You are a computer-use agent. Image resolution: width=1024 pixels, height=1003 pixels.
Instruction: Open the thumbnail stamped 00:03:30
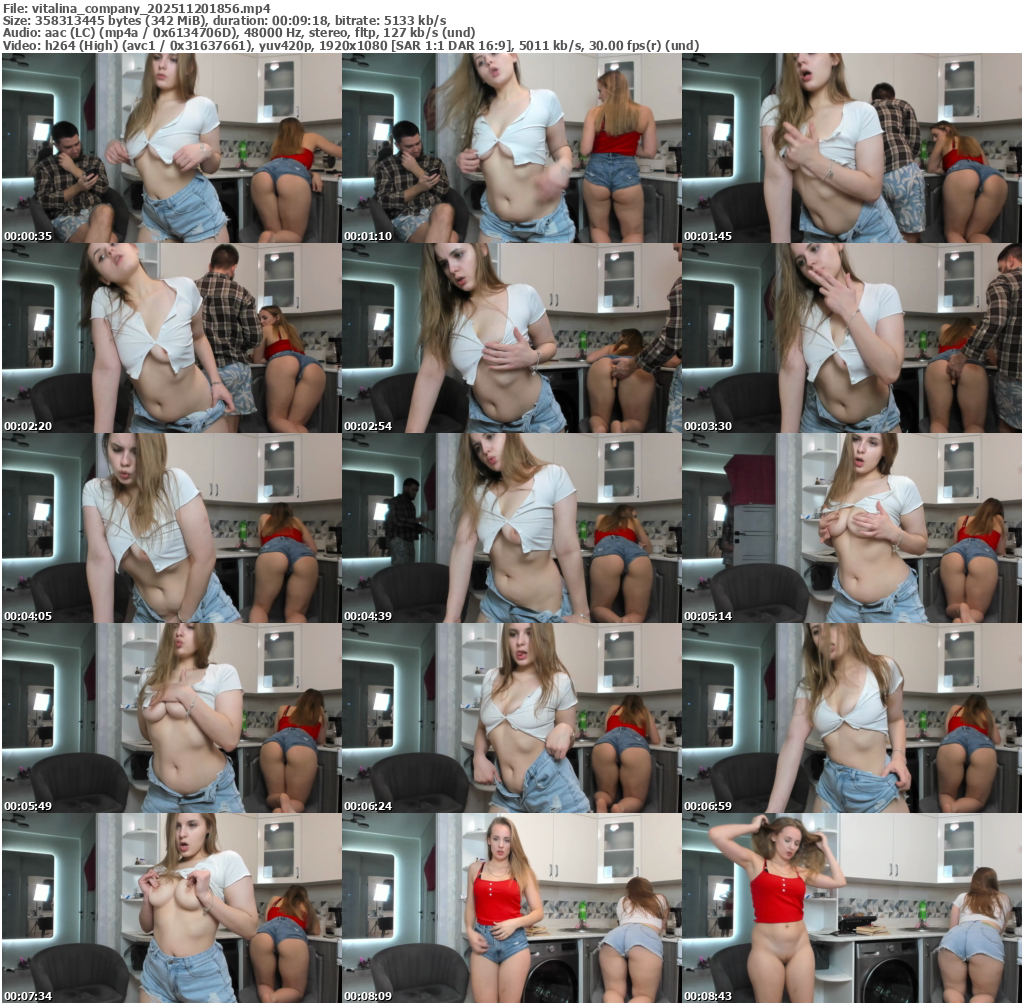pyautogui.click(x=852, y=338)
